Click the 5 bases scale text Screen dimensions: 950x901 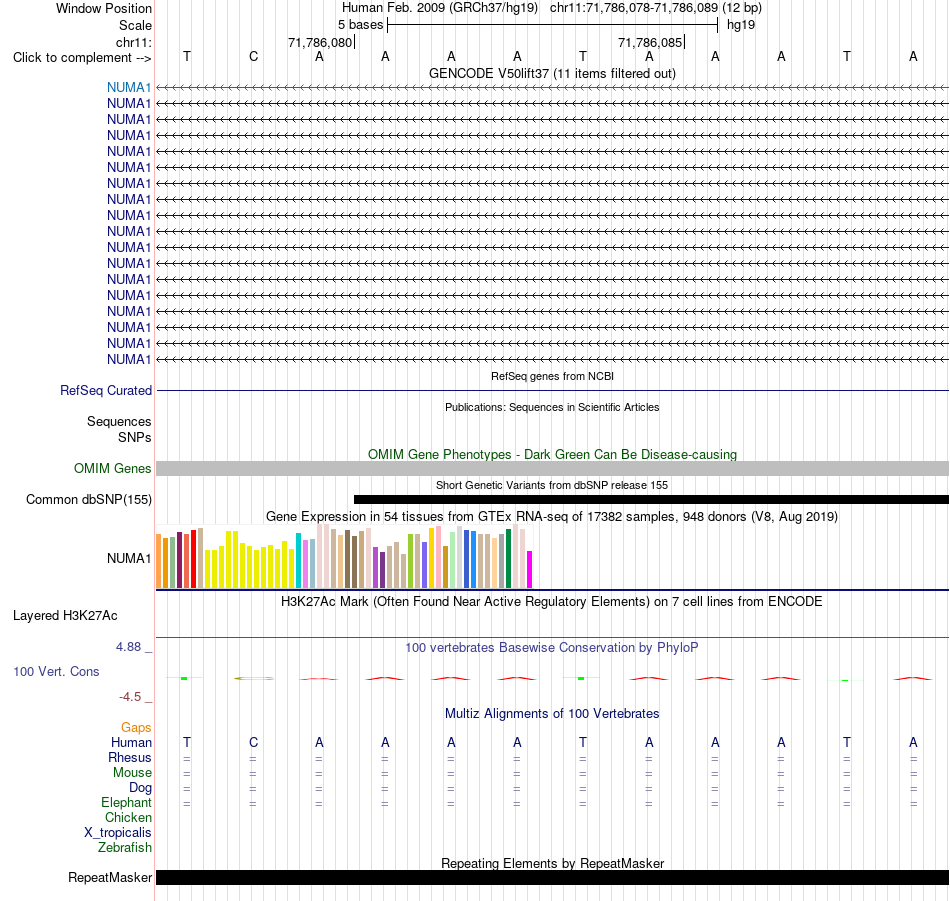tap(360, 25)
